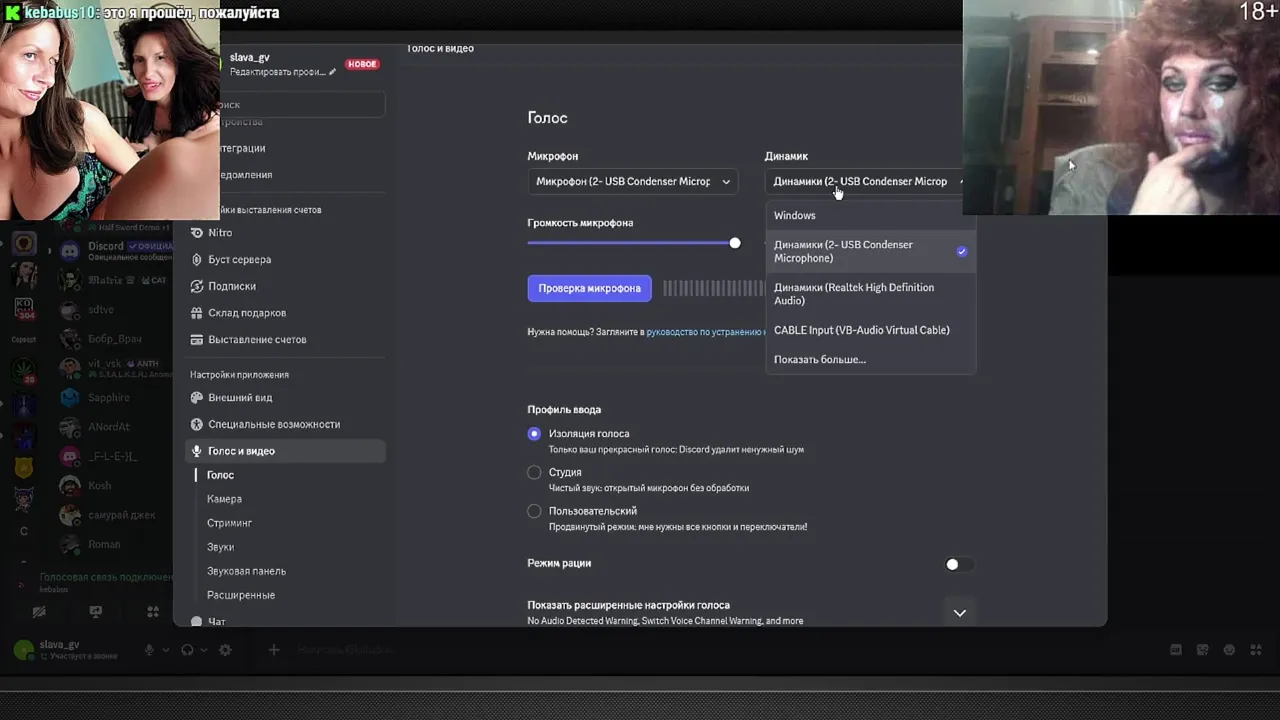This screenshot has width=1280, height=720.
Task: Click the microphone test level meter
Action: click(714, 288)
